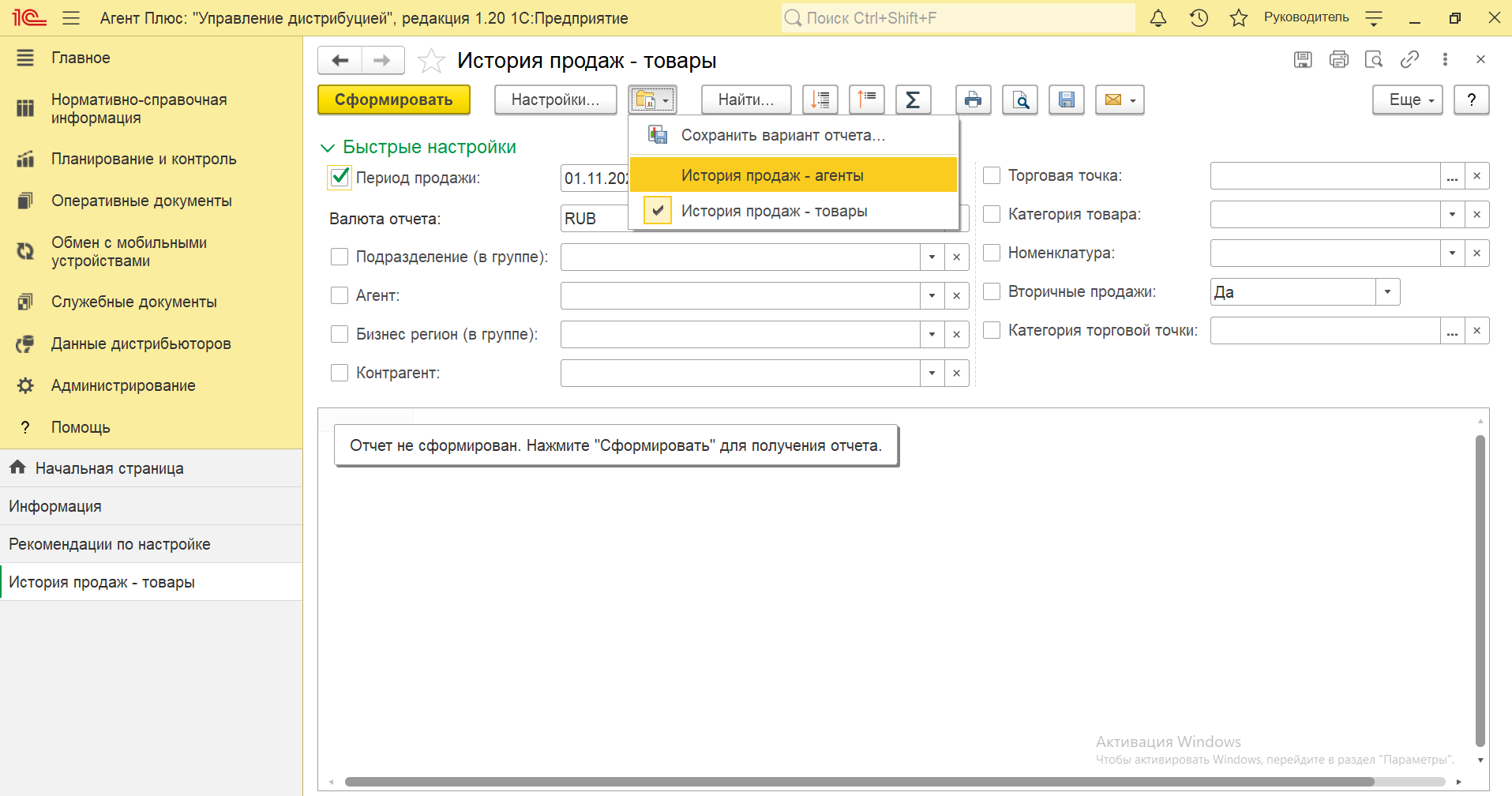Viewport: 1512px width, 796px height.
Task: Click the horizontal scrollbar of the report area
Action: pos(859,782)
